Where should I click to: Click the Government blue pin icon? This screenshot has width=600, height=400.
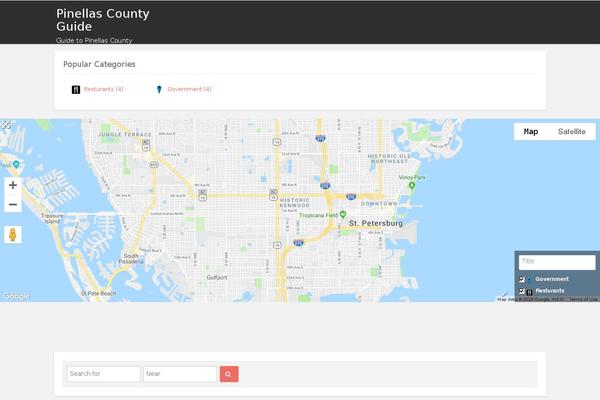[x=159, y=90]
